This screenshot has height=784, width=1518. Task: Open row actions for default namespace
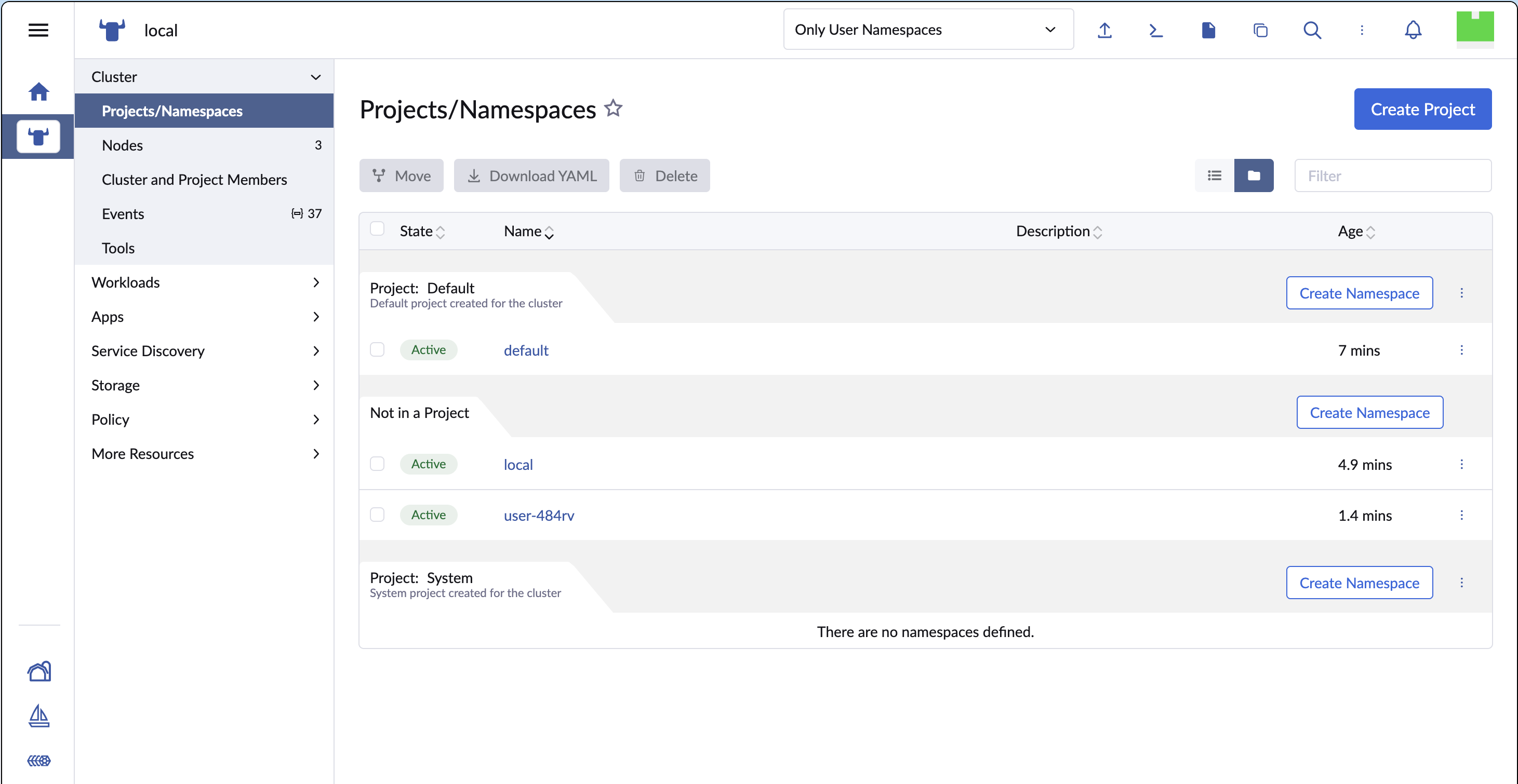pyautogui.click(x=1461, y=350)
